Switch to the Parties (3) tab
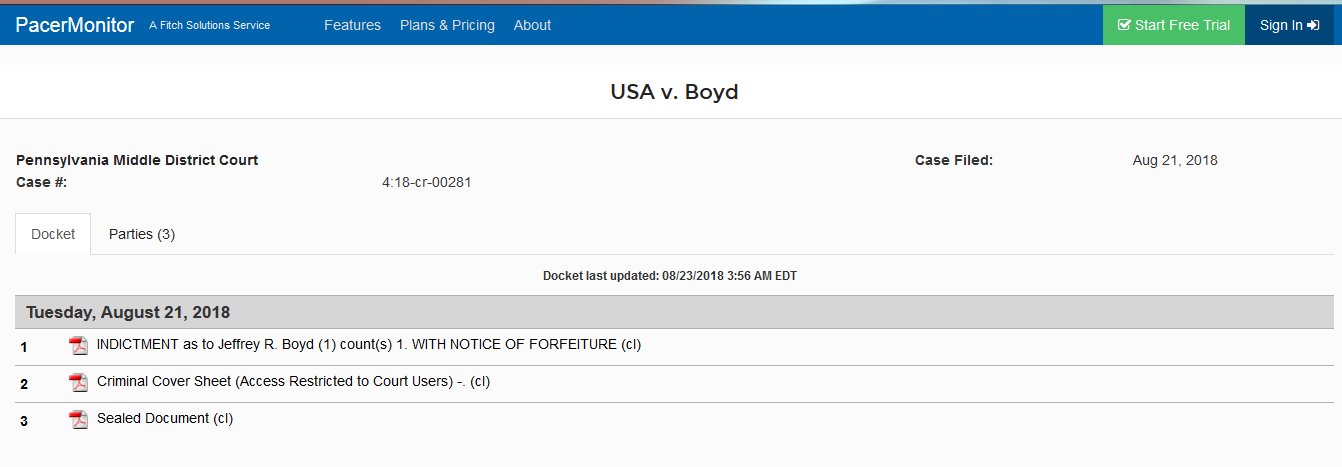The width and height of the screenshot is (1342, 467). 142,234
